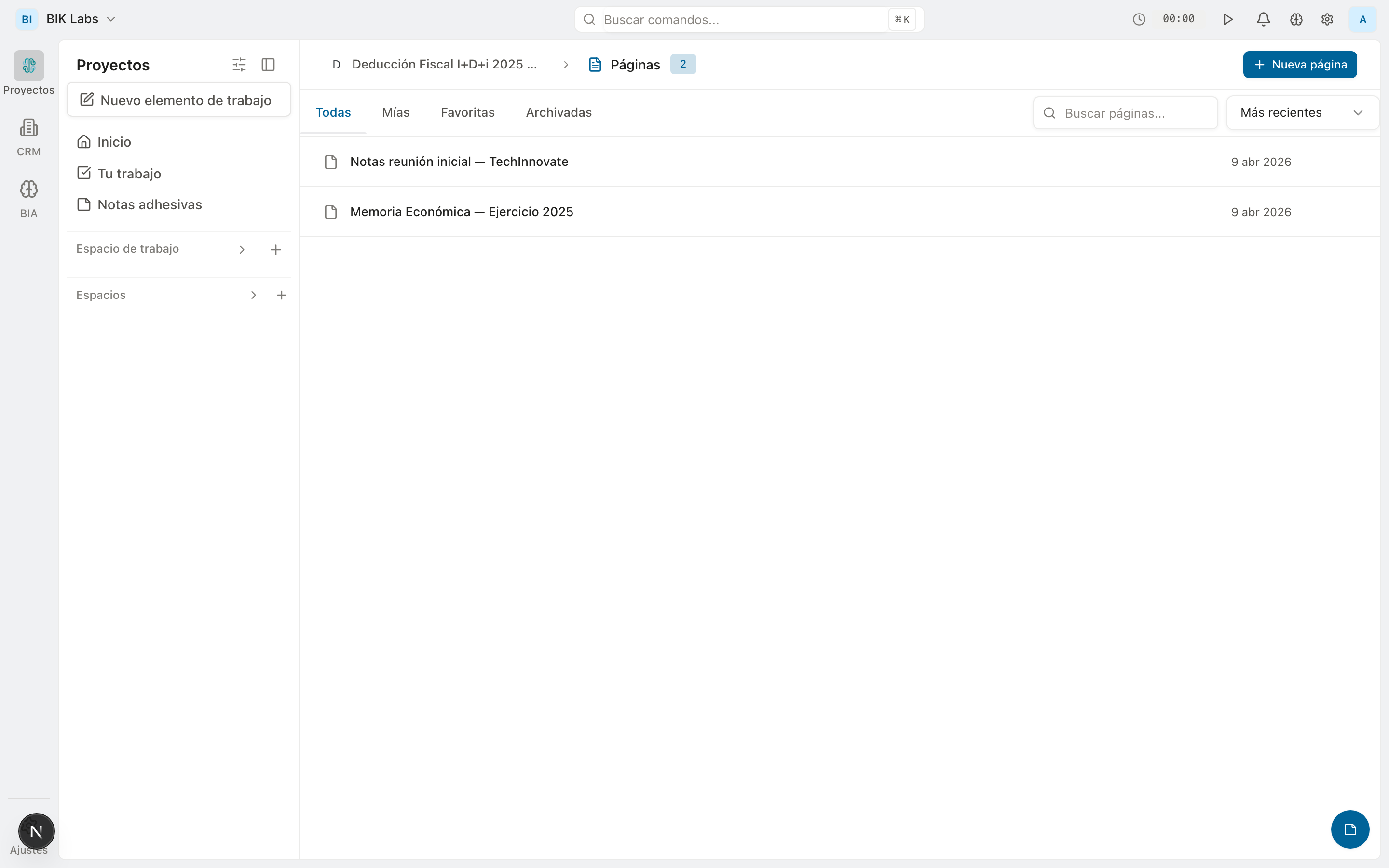The image size is (1389, 868).
Task: Switch to the Archivadas tab
Action: pyautogui.click(x=558, y=112)
